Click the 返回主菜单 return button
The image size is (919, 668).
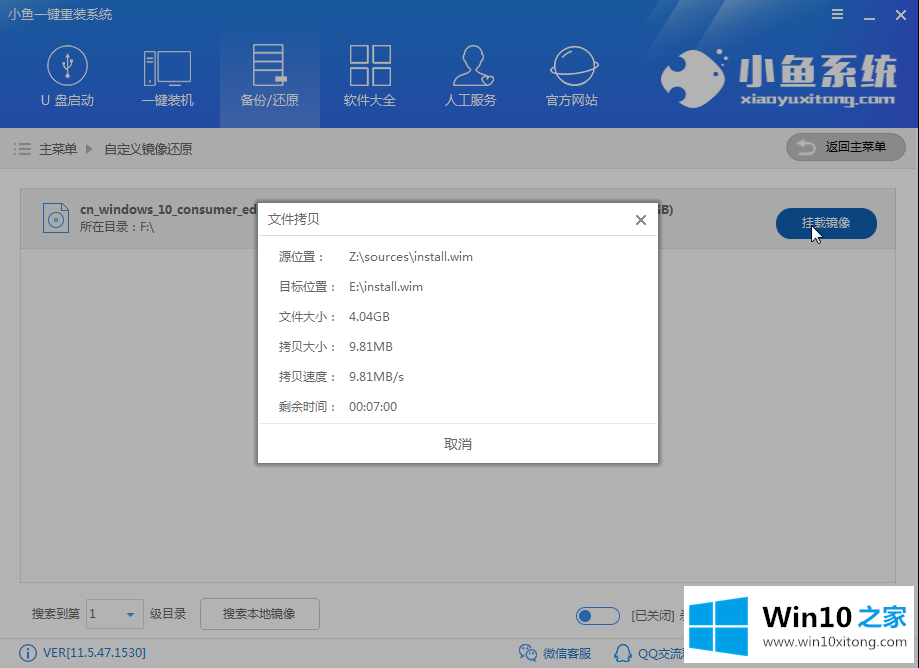coord(845,147)
